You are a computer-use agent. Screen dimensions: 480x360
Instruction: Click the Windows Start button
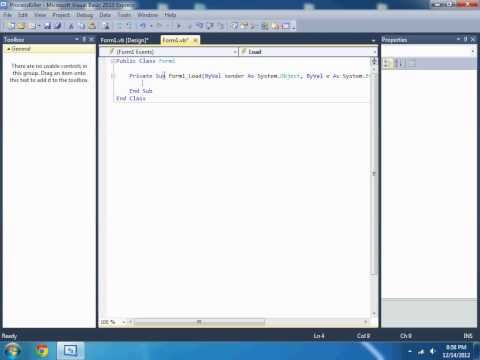coord(12,351)
